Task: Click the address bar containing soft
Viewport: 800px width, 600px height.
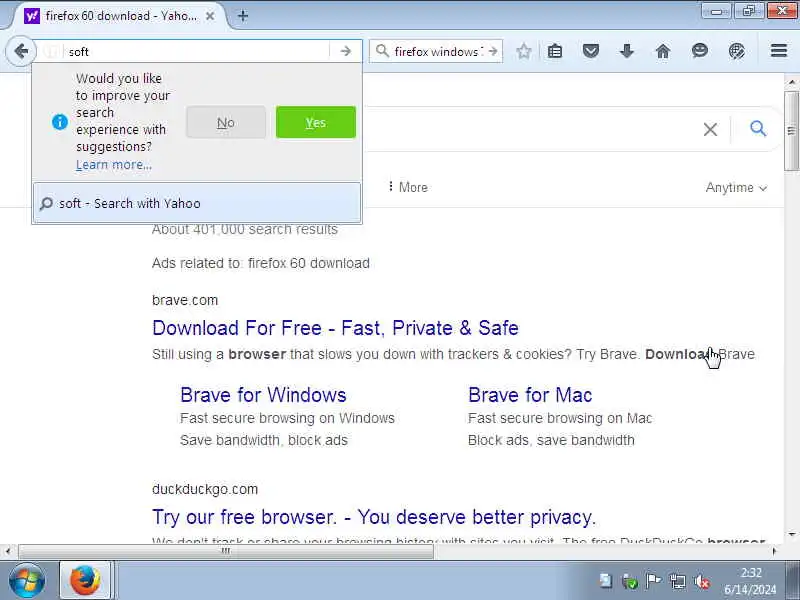Action: click(196, 51)
